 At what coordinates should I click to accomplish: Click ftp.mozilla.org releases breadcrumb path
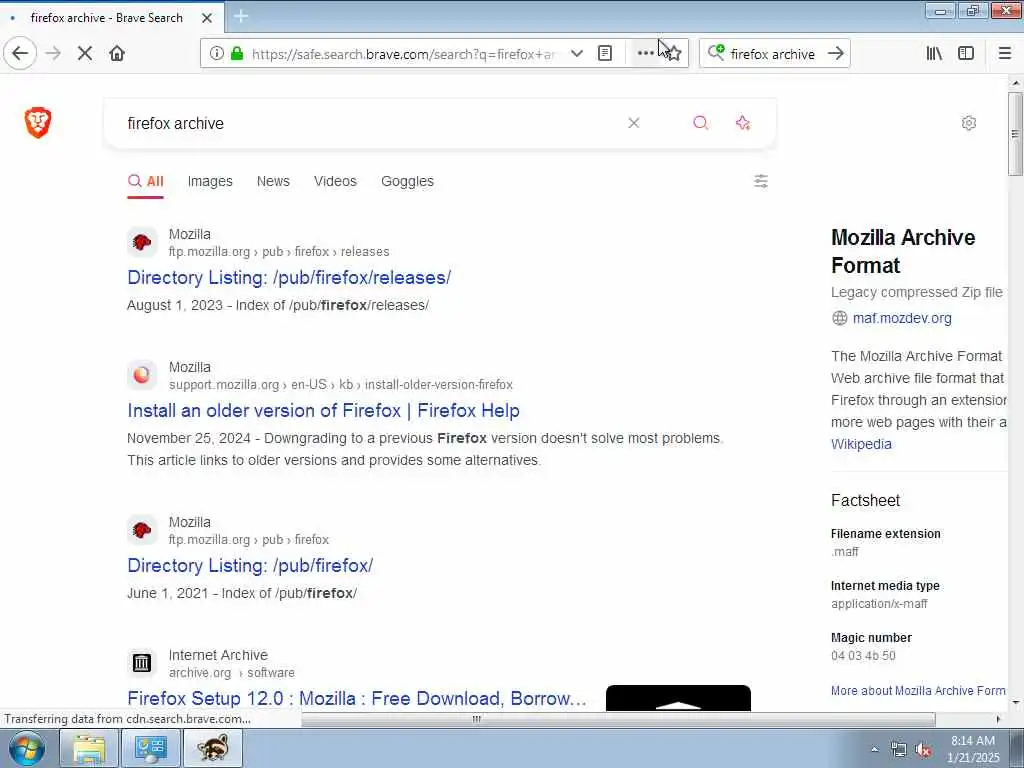coord(279,251)
